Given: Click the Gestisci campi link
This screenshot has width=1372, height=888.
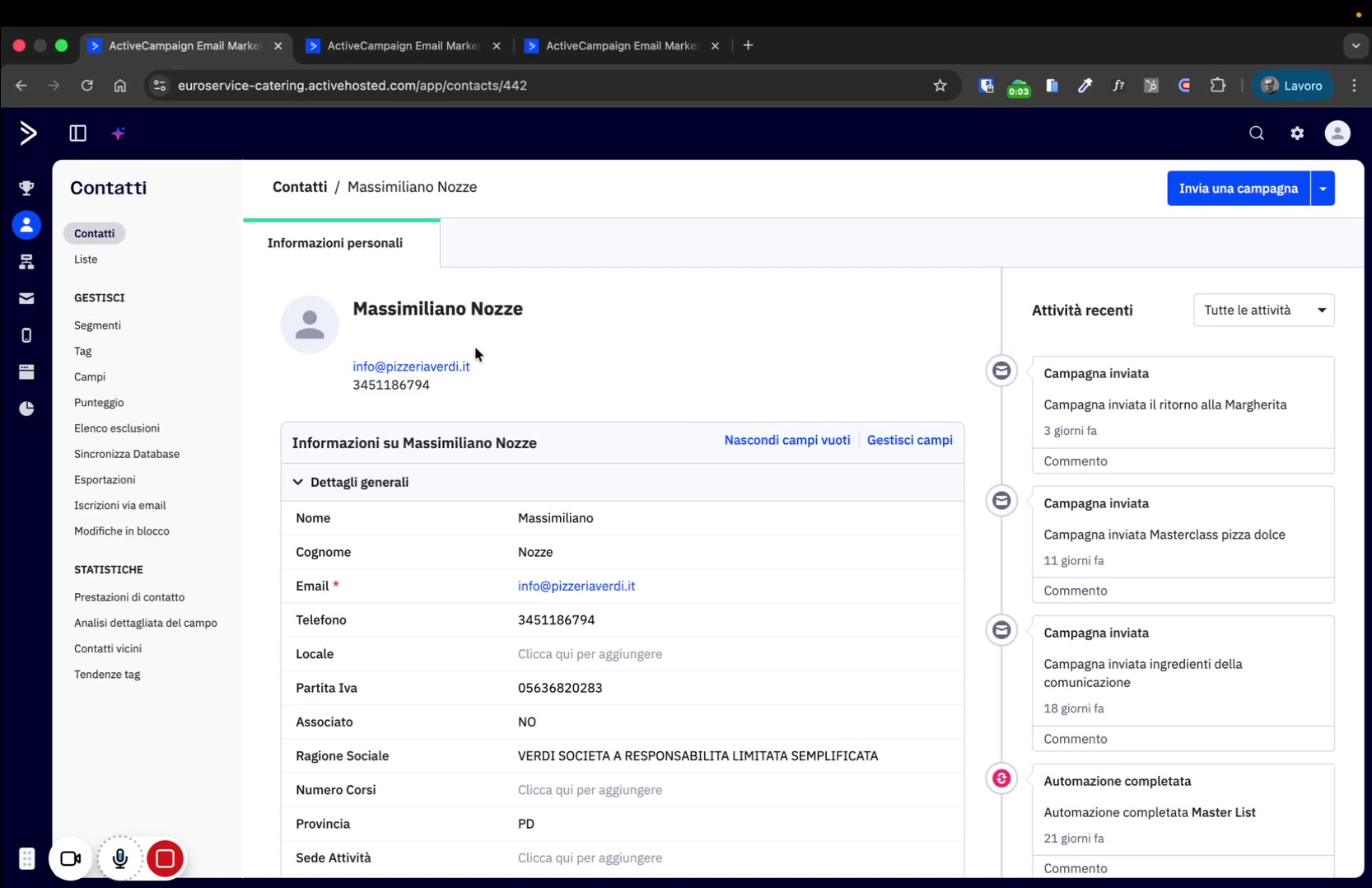Looking at the screenshot, I should tap(909, 440).
